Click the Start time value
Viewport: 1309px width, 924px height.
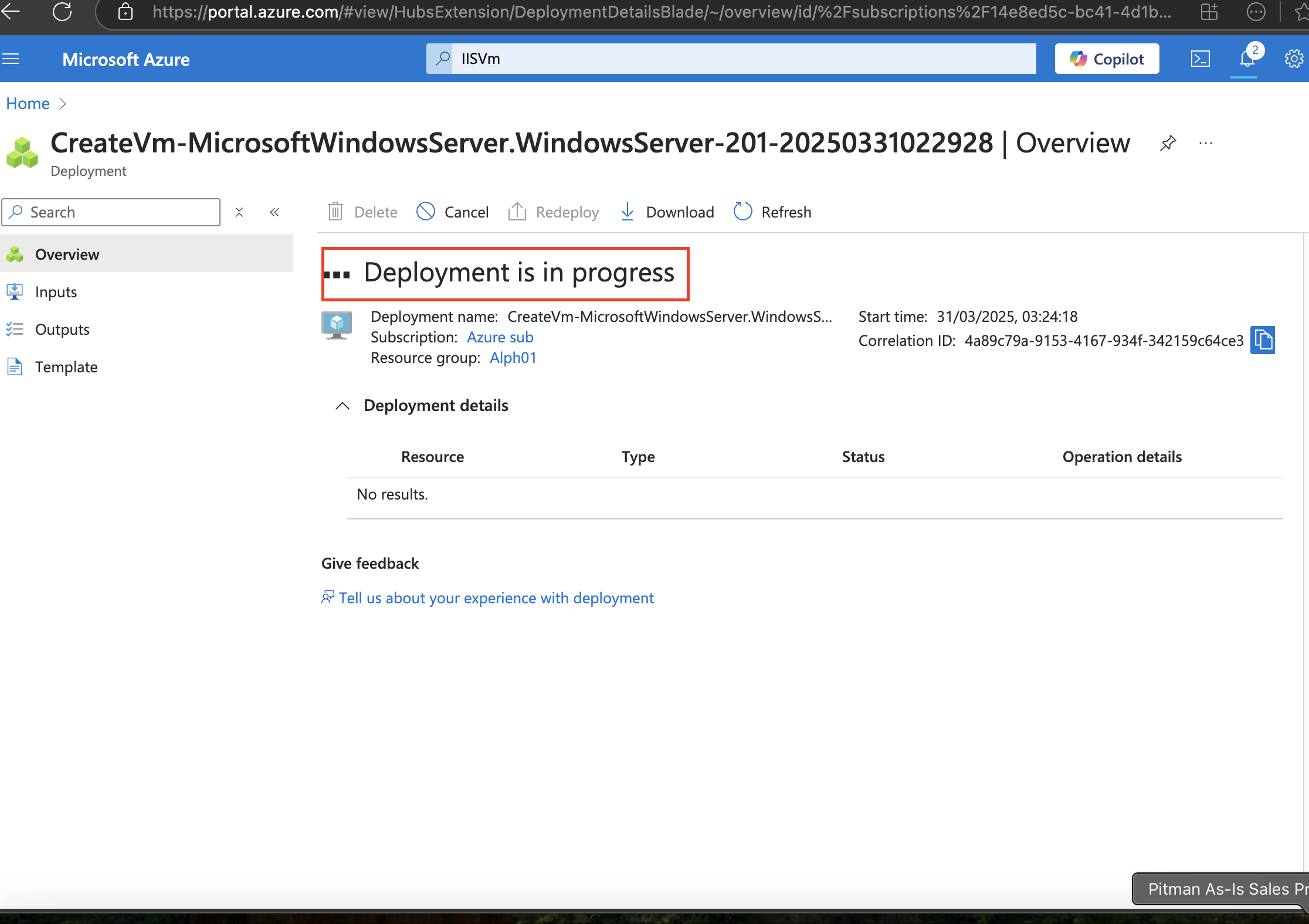1007,317
